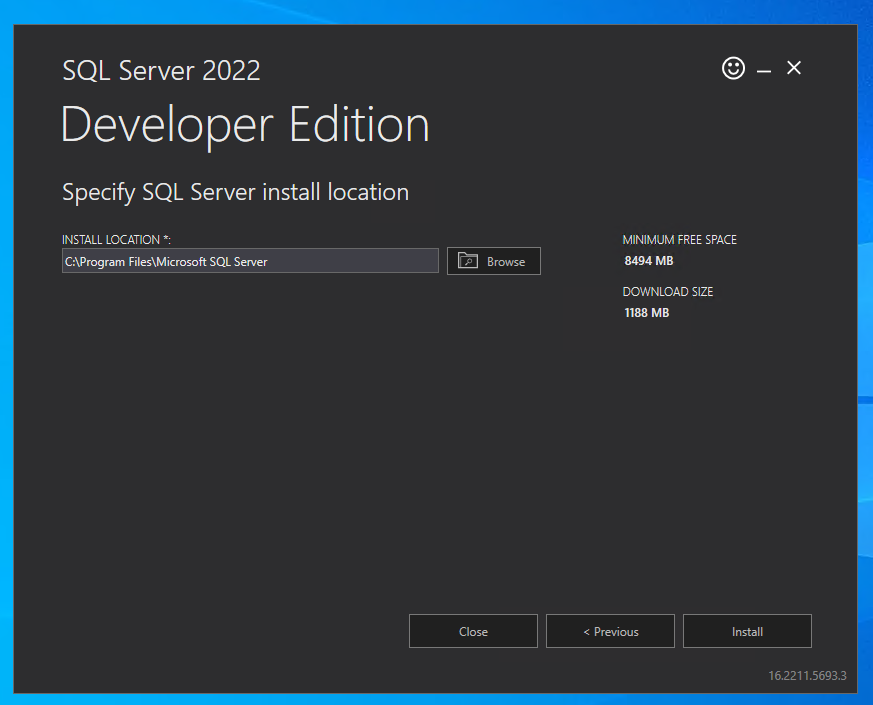Go back using the Previous button

pyautogui.click(x=610, y=631)
